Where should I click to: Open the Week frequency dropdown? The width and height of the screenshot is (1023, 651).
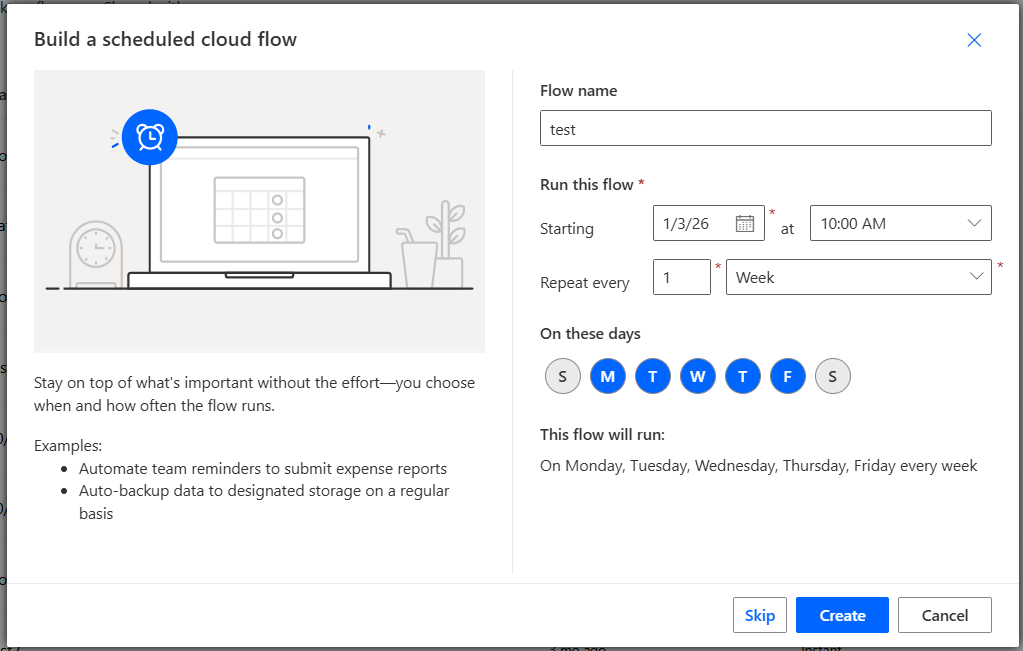point(859,277)
